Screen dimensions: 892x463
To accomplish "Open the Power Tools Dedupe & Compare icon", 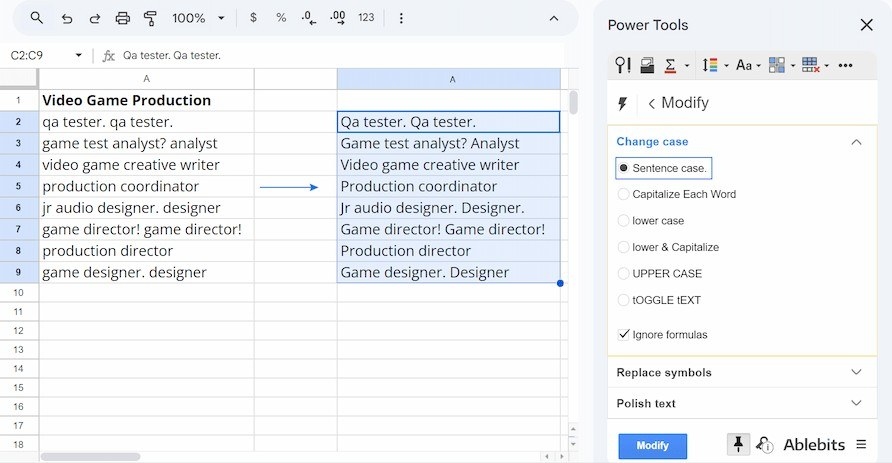I will [x=647, y=65].
